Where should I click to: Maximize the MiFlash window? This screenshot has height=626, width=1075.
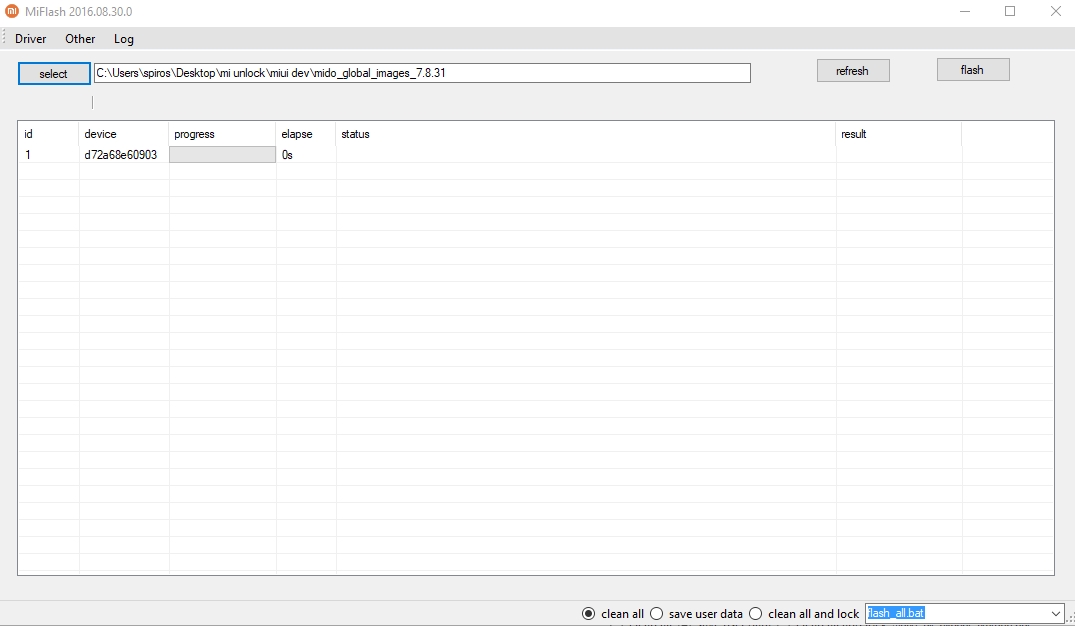click(x=1010, y=12)
